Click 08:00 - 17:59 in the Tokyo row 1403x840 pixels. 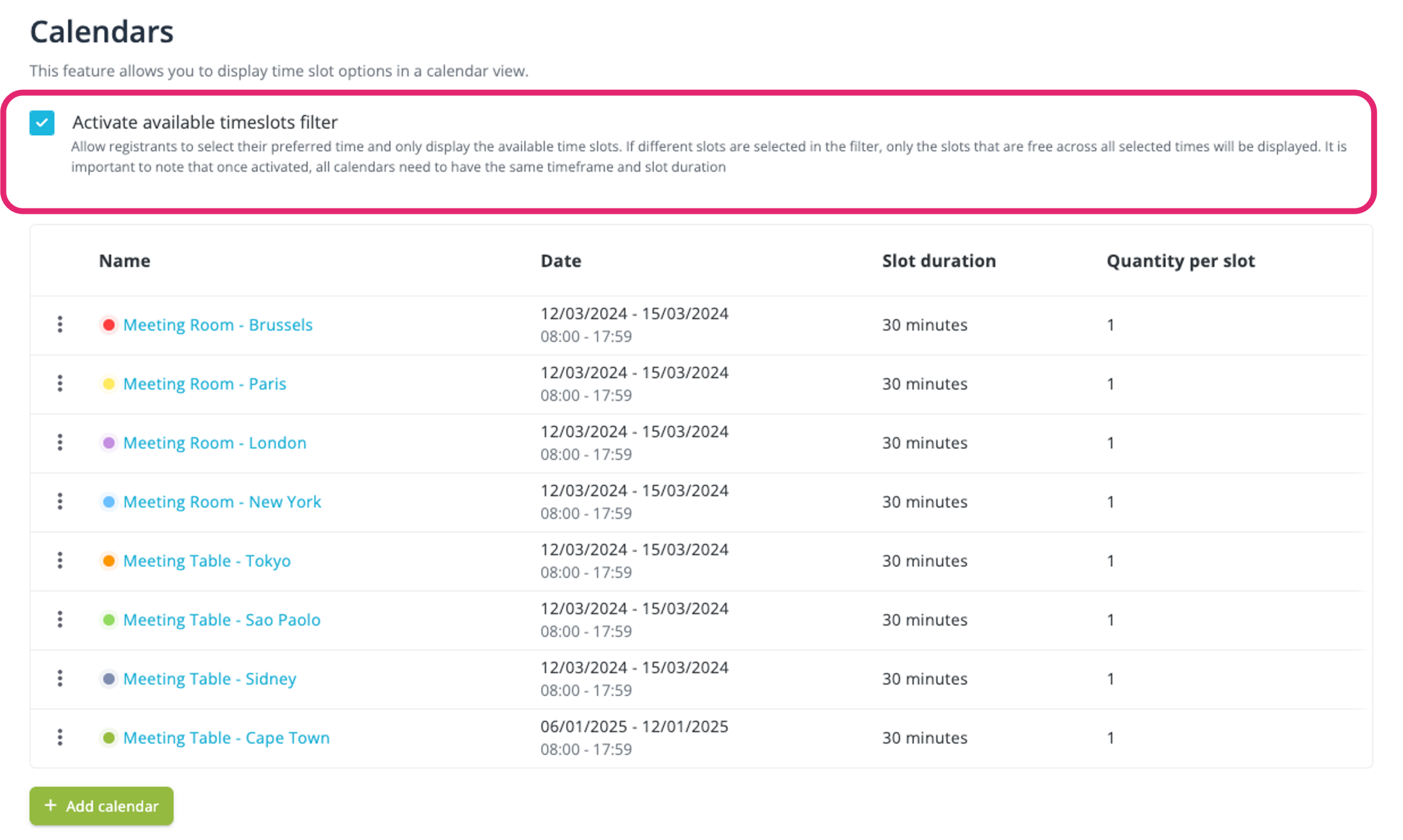pos(586,572)
